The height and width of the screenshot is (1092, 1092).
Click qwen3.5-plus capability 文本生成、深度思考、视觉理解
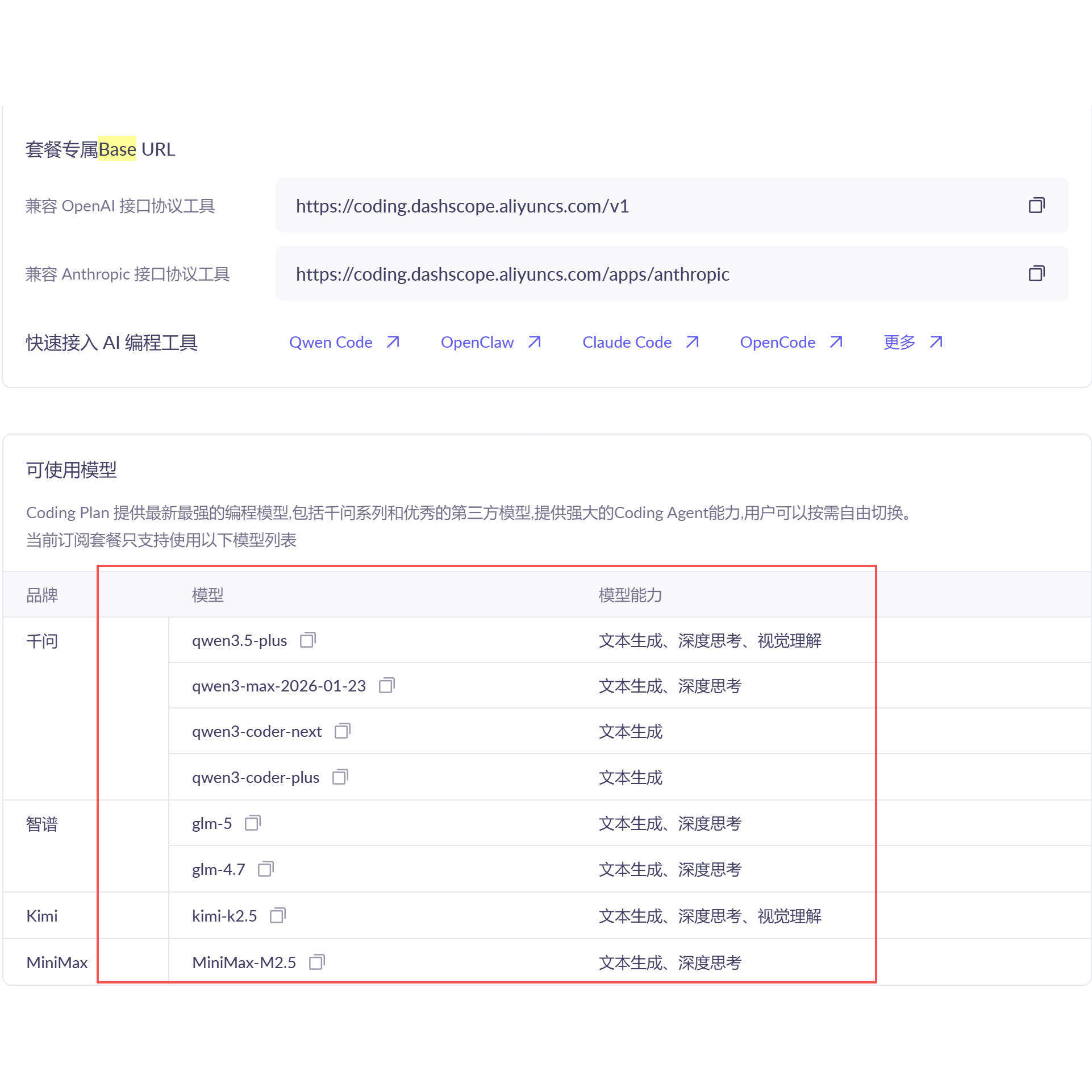[x=710, y=640]
